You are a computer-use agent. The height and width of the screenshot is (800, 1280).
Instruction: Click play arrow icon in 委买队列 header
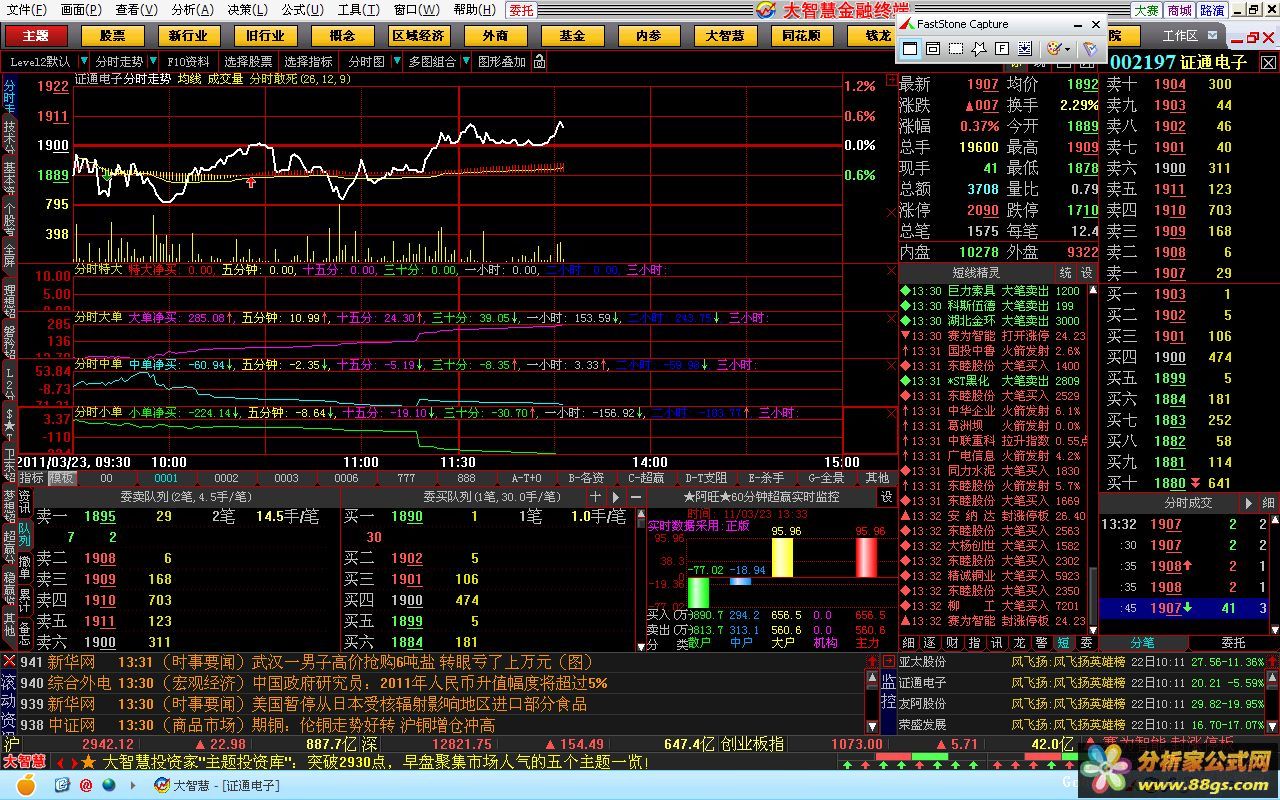click(x=616, y=496)
